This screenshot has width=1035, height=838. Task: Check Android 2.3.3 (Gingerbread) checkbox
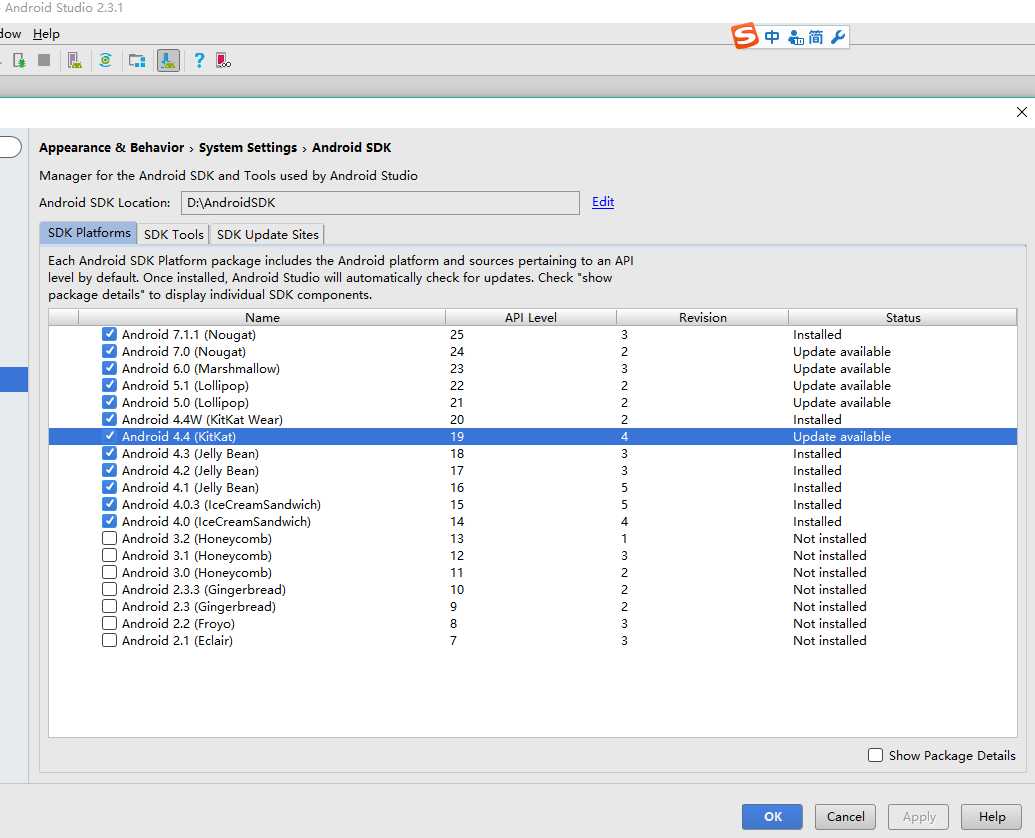click(x=110, y=589)
